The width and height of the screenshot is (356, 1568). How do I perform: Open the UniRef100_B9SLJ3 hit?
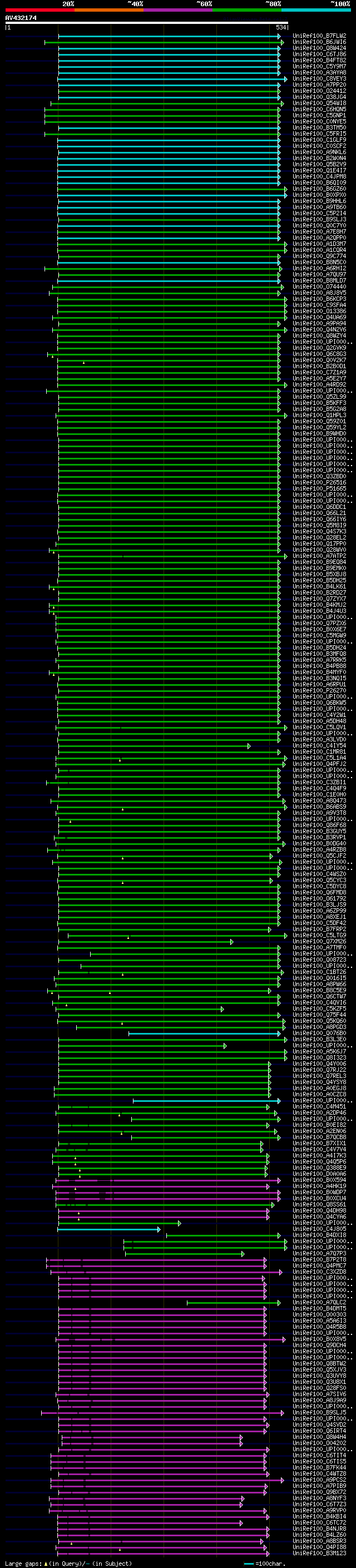[x=319, y=220]
